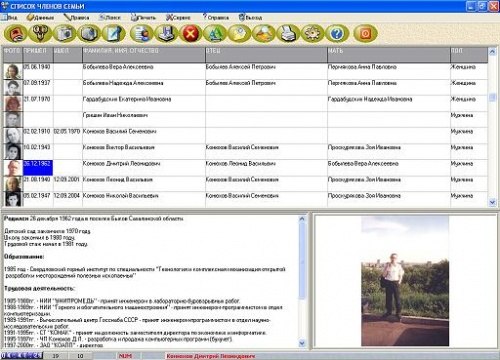Screen dimensions: 500x360
Task: Select name cell Бобылева Надежда Алексеевна
Action: [144, 87]
